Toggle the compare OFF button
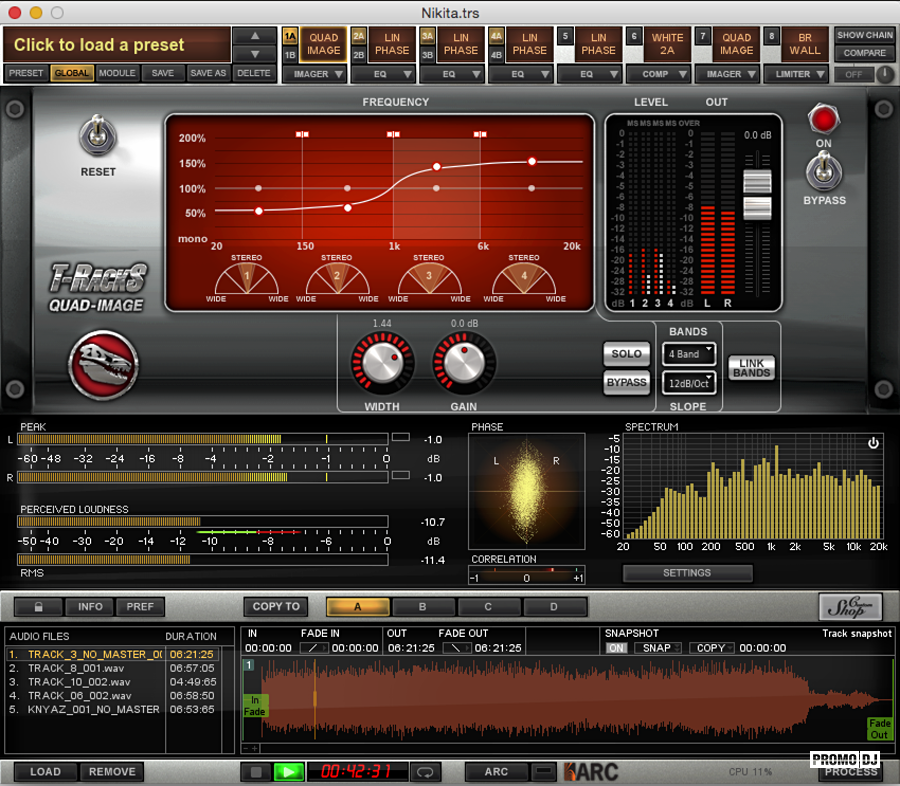Screen dimensions: 900x786 click(x=854, y=74)
